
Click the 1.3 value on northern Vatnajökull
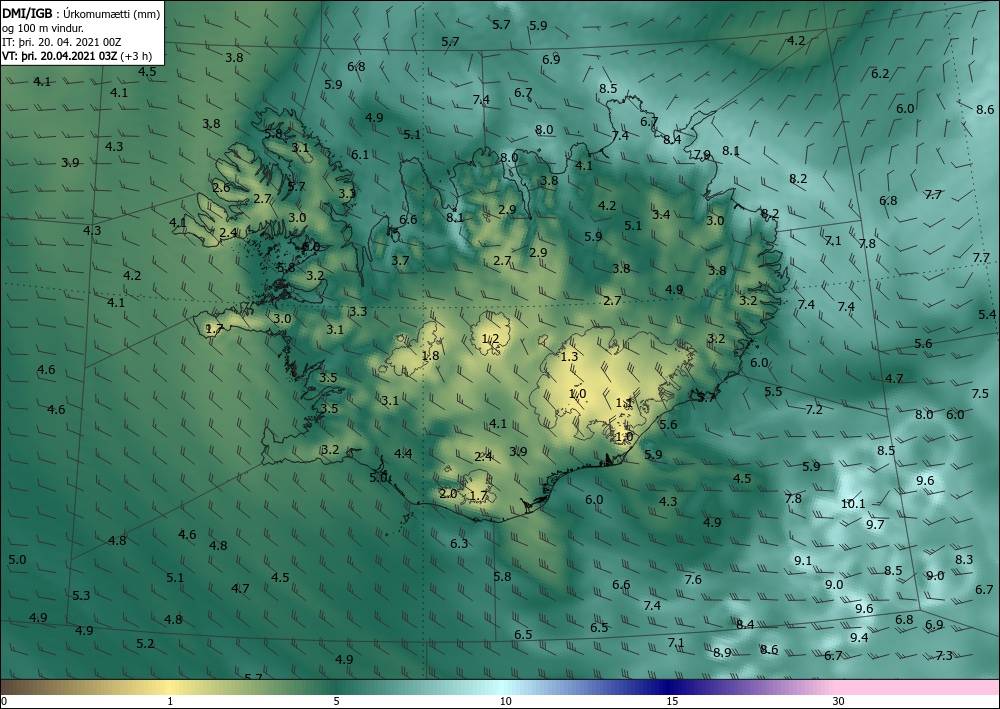569,357
